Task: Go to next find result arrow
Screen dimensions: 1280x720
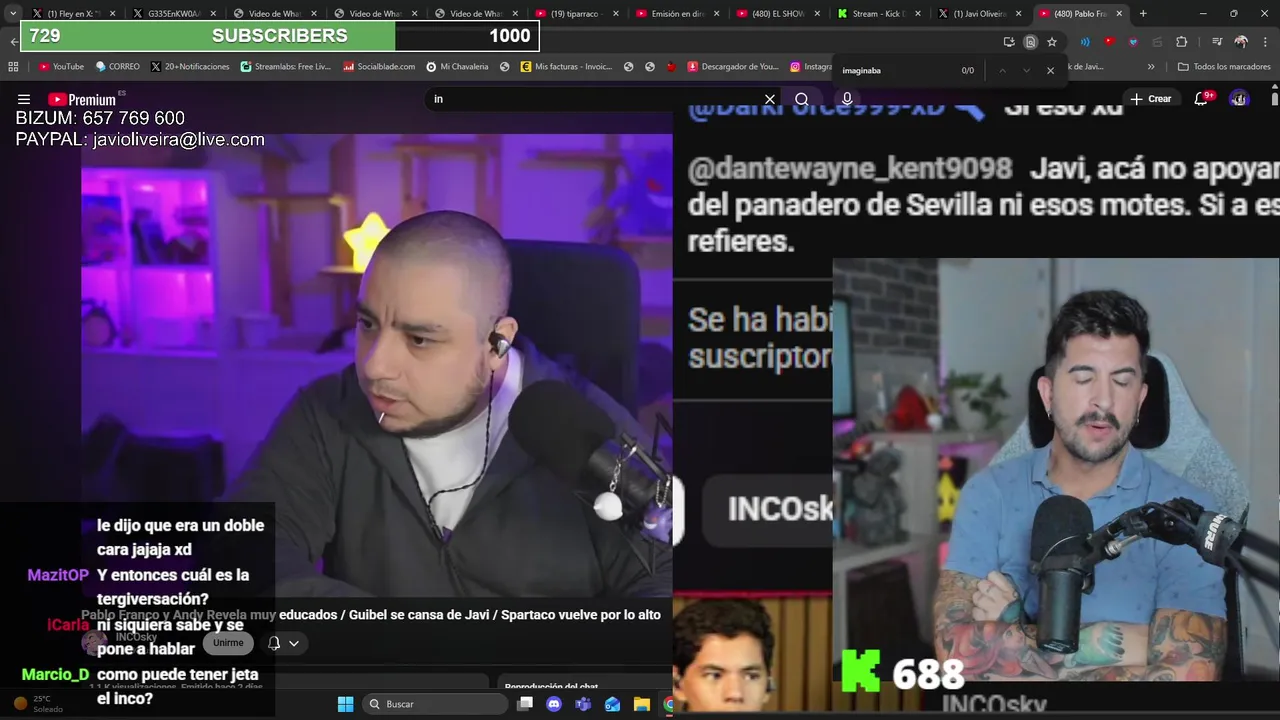Action: click(1026, 71)
